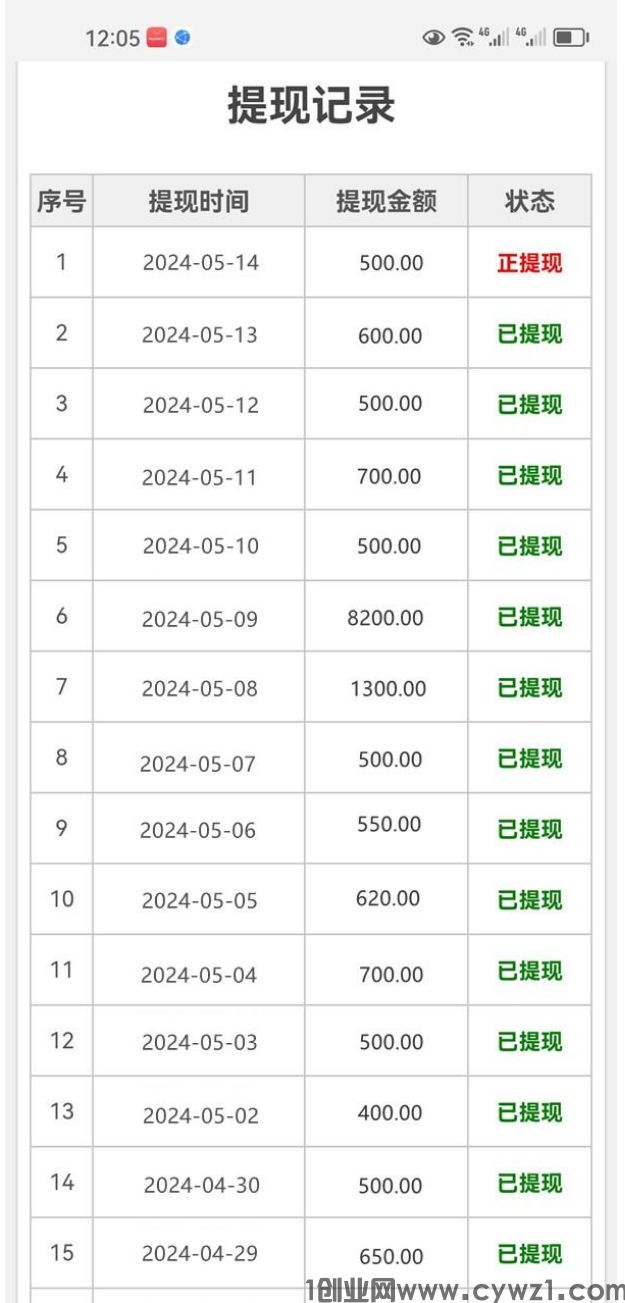
Task: Select the 8200.00 amount cell
Action: (385, 618)
